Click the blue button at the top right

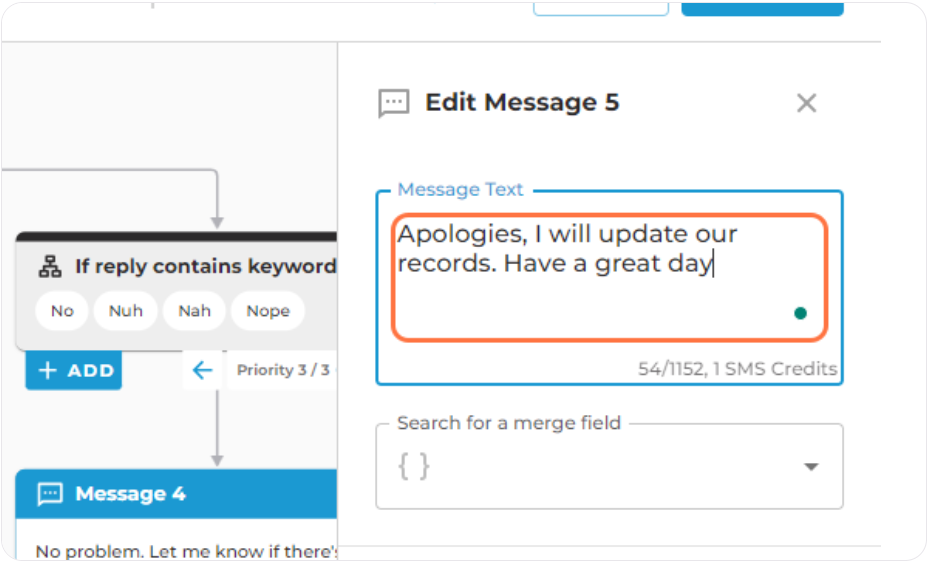coord(762,8)
